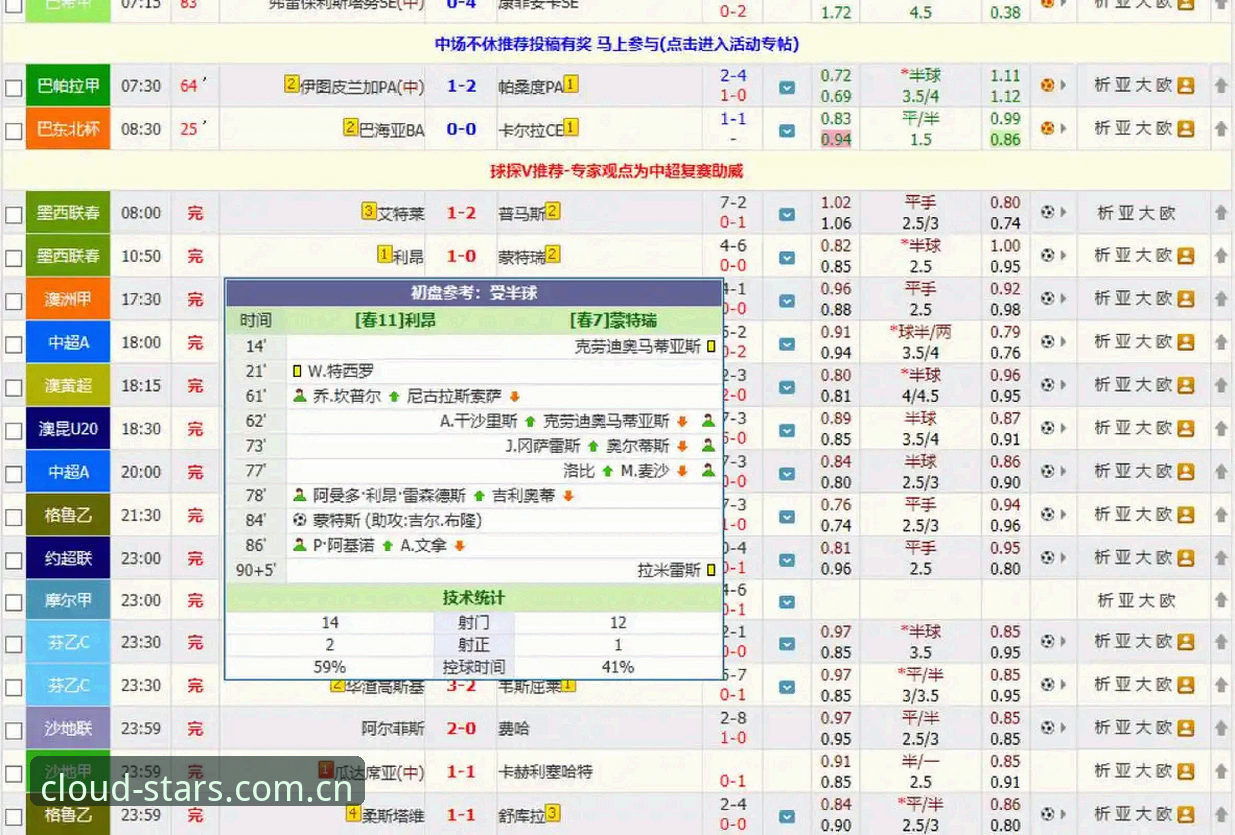Expand blue dropdown in 摩尔甲 row
The height and width of the screenshot is (835, 1235).
[787, 602]
